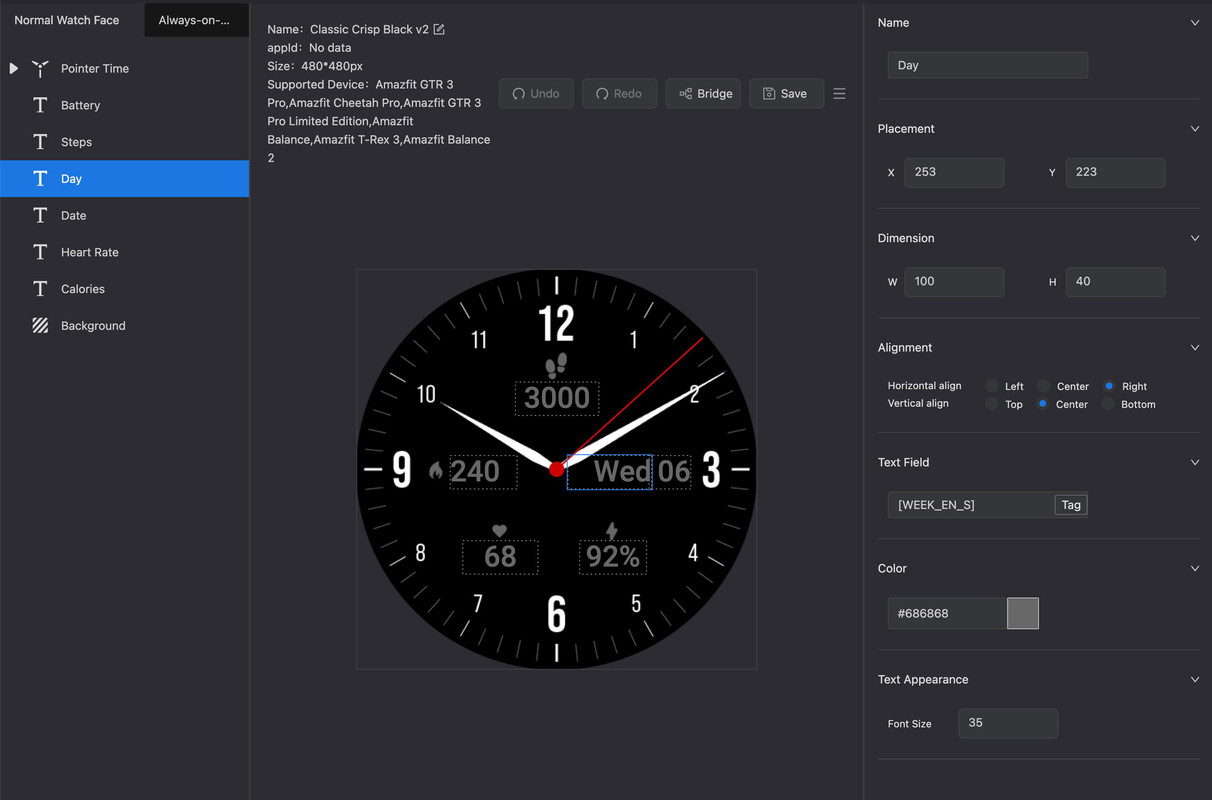The height and width of the screenshot is (800, 1212).
Task: Select the 3000 steps widget on canvas
Action: [x=557, y=398]
